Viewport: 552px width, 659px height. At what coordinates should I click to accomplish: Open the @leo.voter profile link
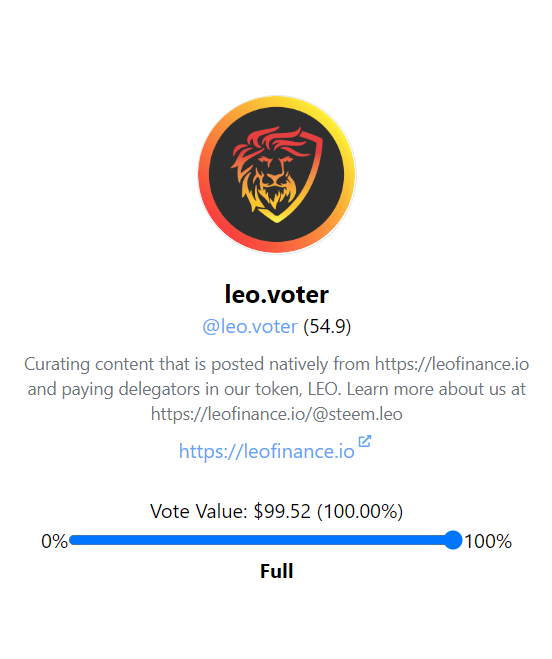[x=250, y=327]
